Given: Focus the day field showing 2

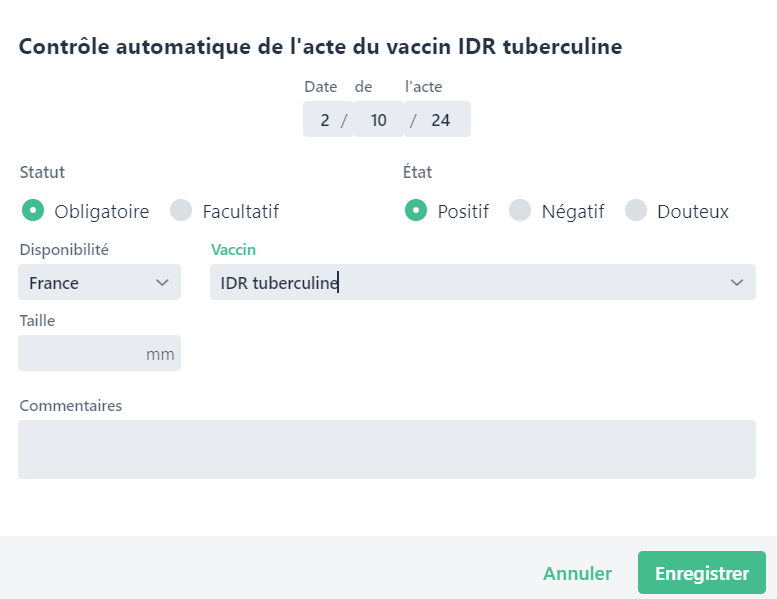Looking at the screenshot, I should coord(324,120).
